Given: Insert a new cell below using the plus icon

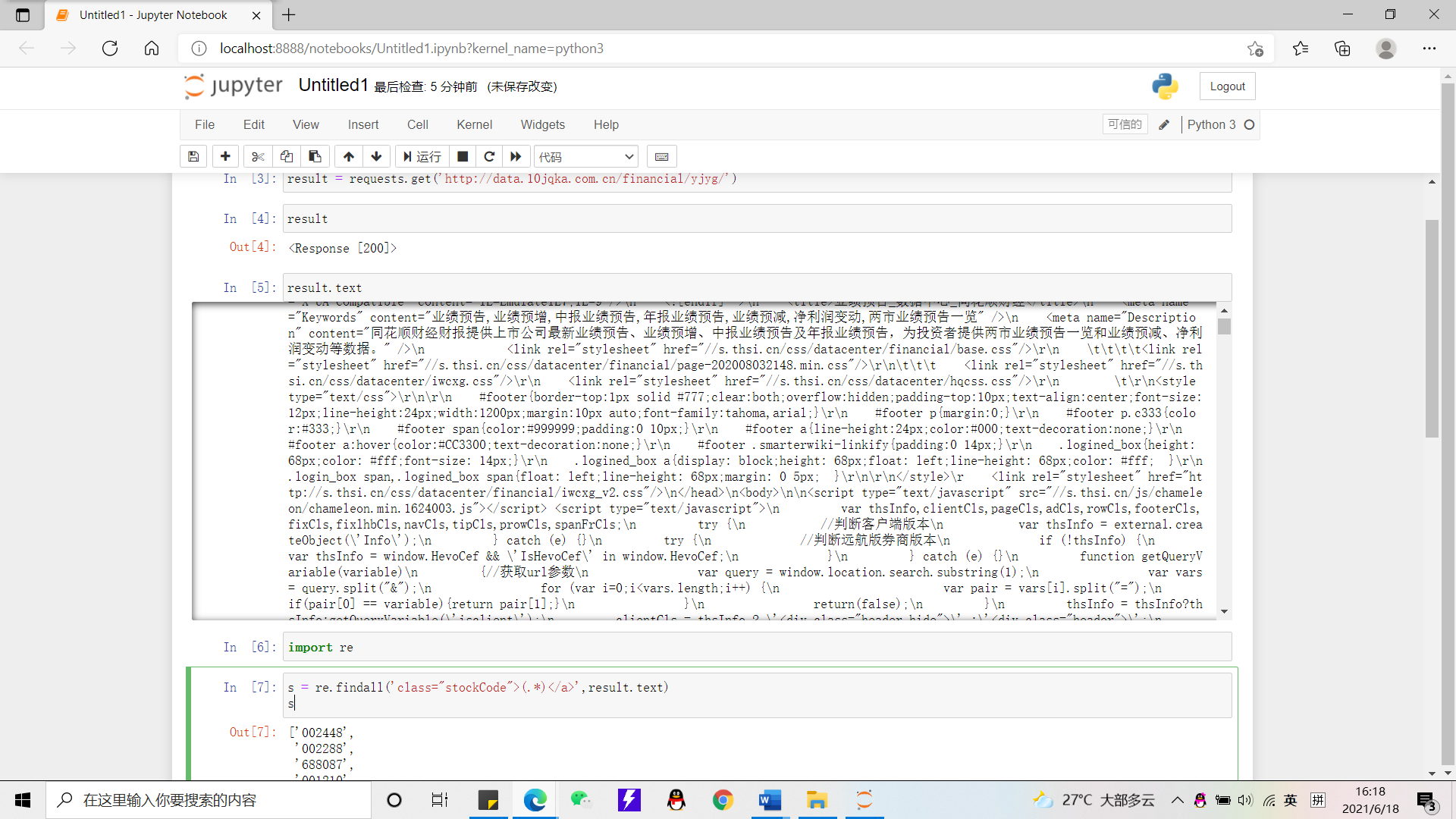Looking at the screenshot, I should click(225, 156).
